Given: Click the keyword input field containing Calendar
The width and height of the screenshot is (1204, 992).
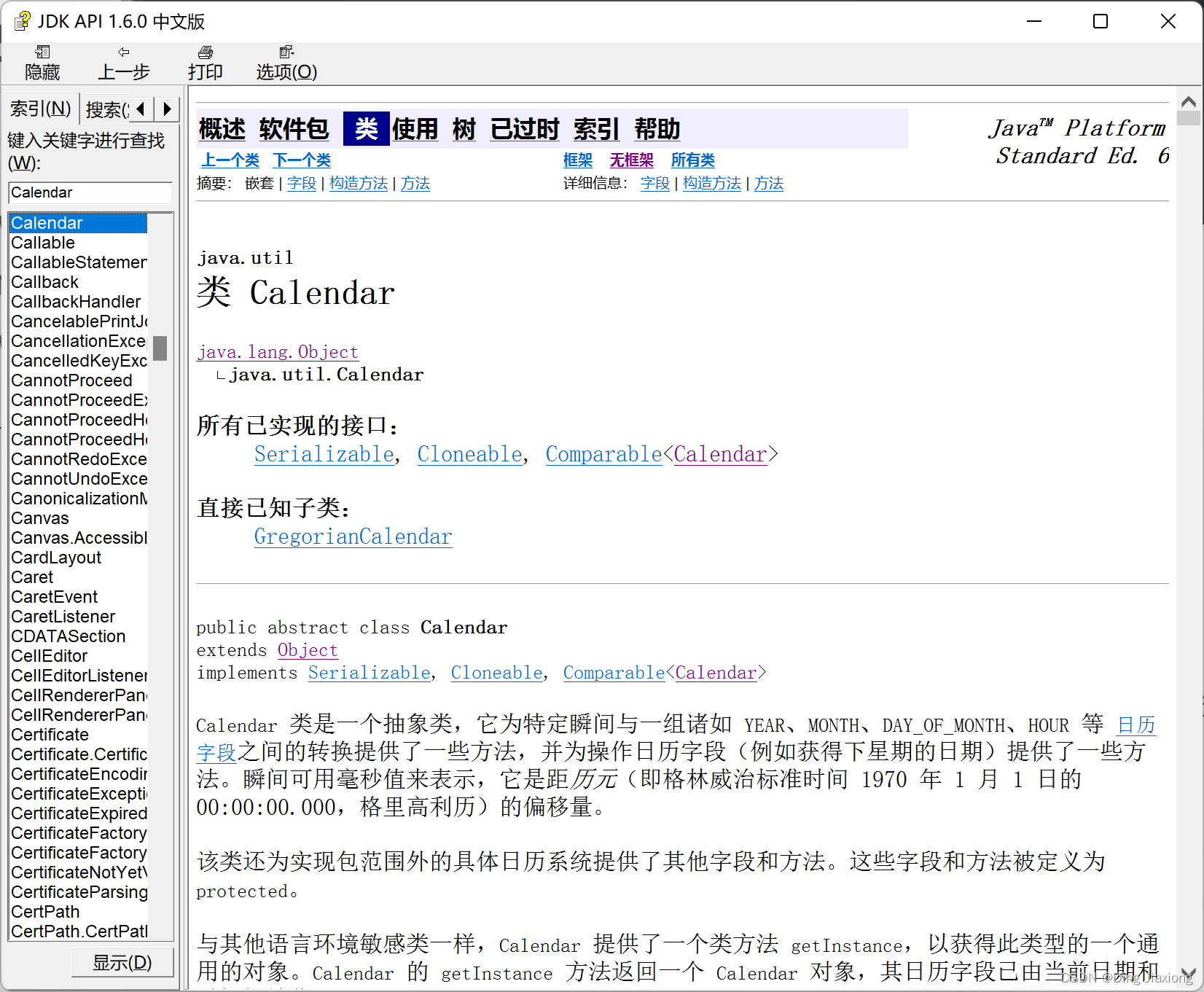Looking at the screenshot, I should [x=90, y=192].
